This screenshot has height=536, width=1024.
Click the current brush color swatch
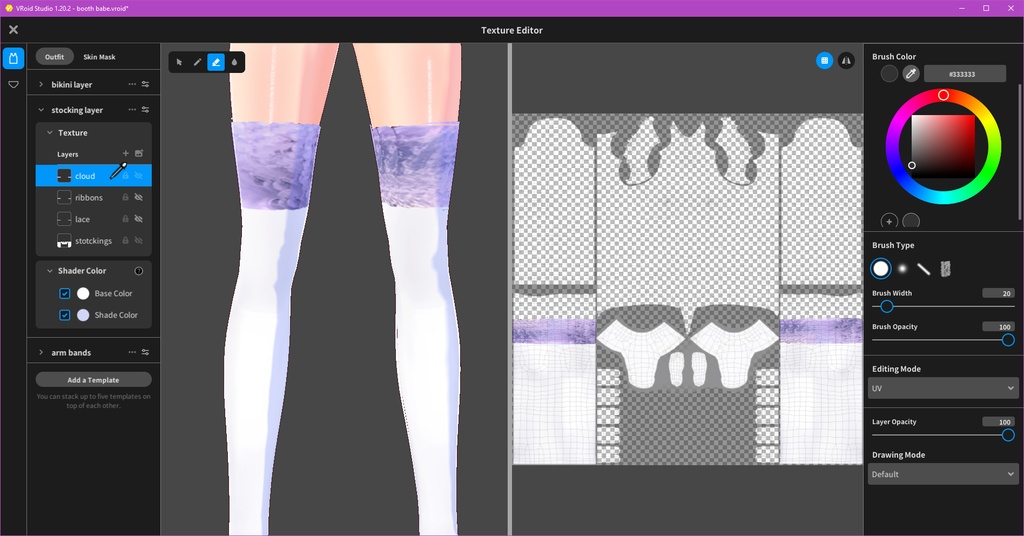(889, 74)
